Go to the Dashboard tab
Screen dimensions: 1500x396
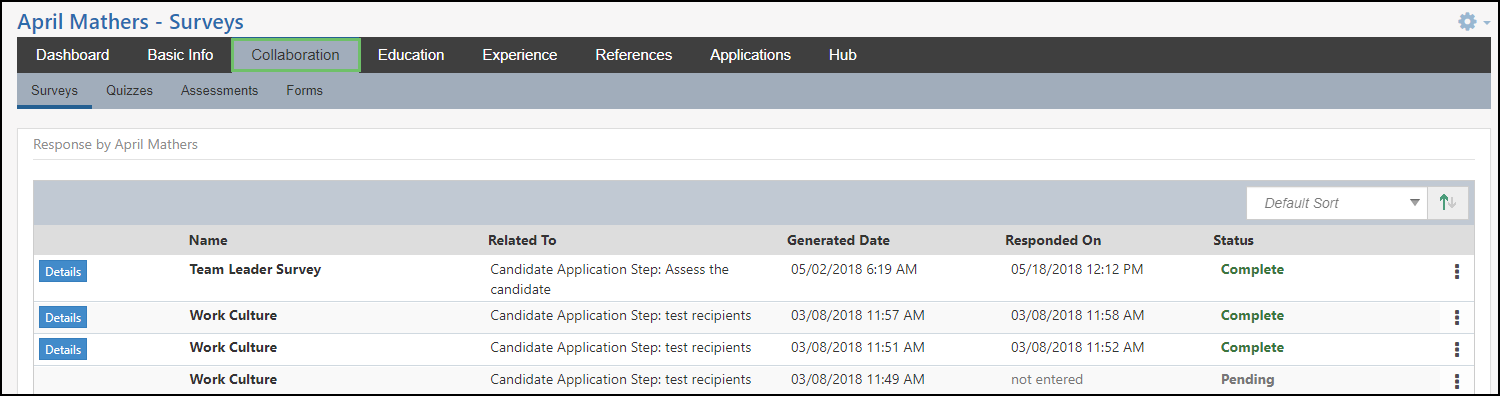(x=72, y=55)
